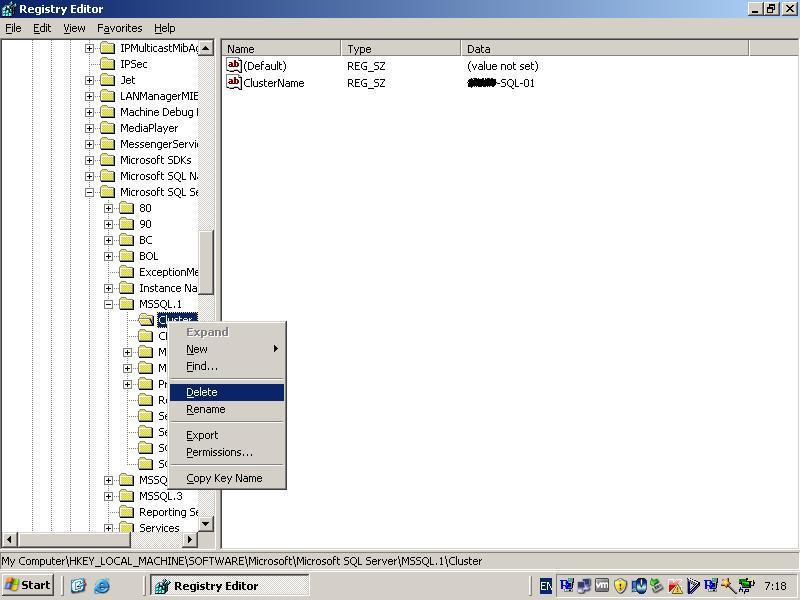Screen dimensions: 800x600
Task: Click the blue mouse tray icon
Action: (x=639, y=586)
